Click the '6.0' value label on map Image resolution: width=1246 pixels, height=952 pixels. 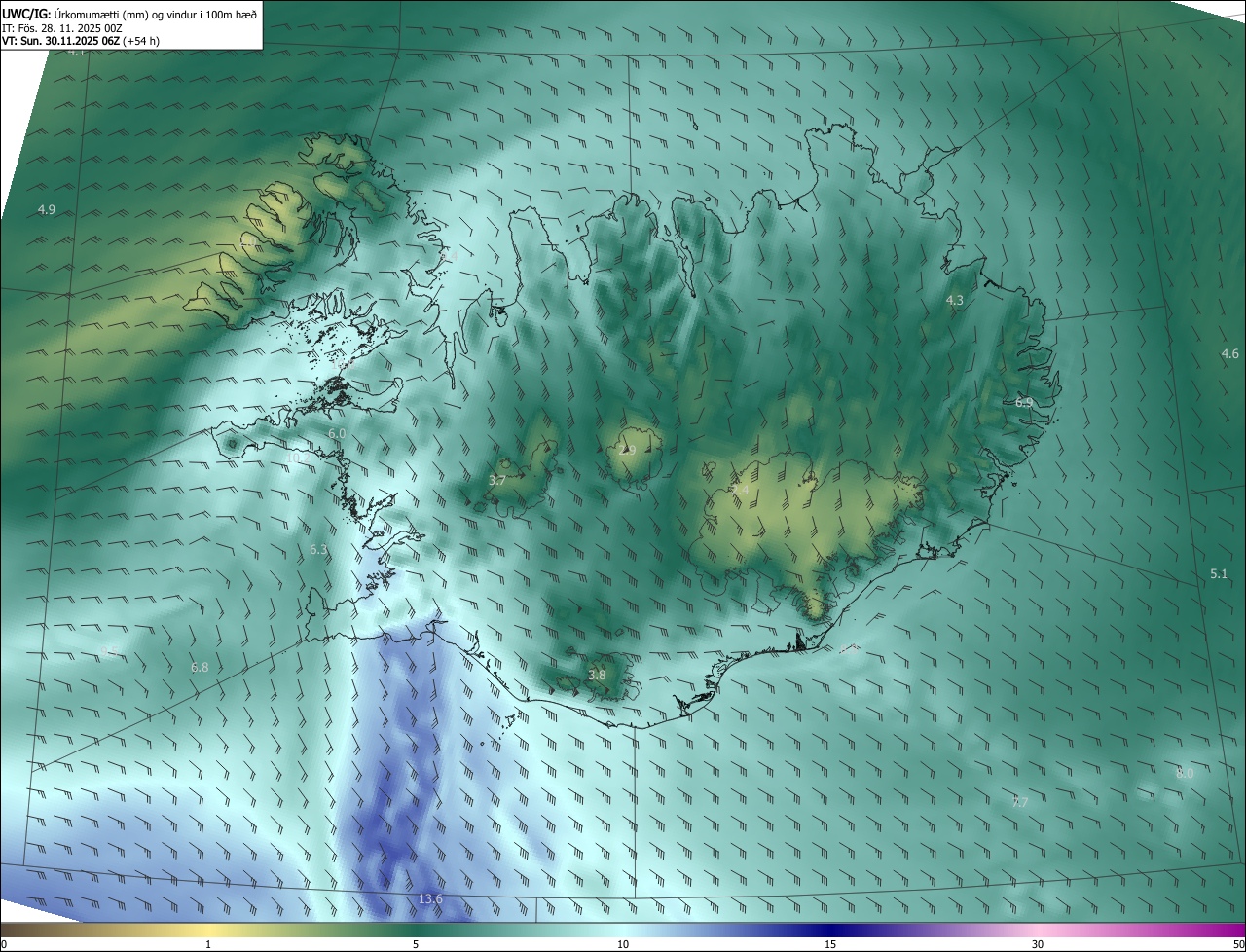click(x=337, y=433)
